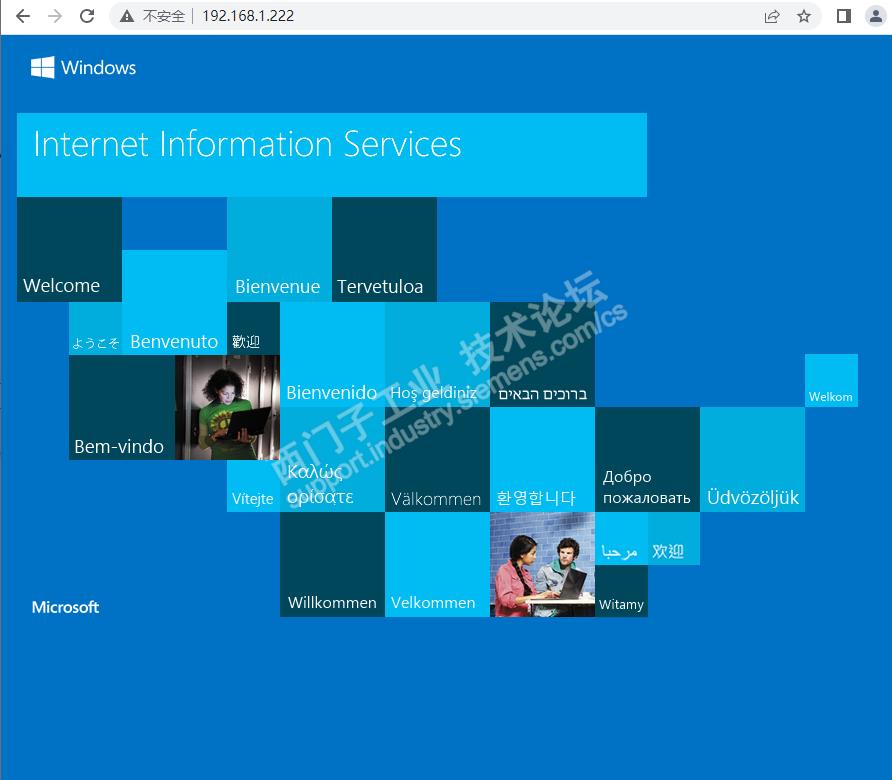Go back using the browser back arrow
Image resolution: width=892 pixels, height=780 pixels.
click(x=23, y=16)
